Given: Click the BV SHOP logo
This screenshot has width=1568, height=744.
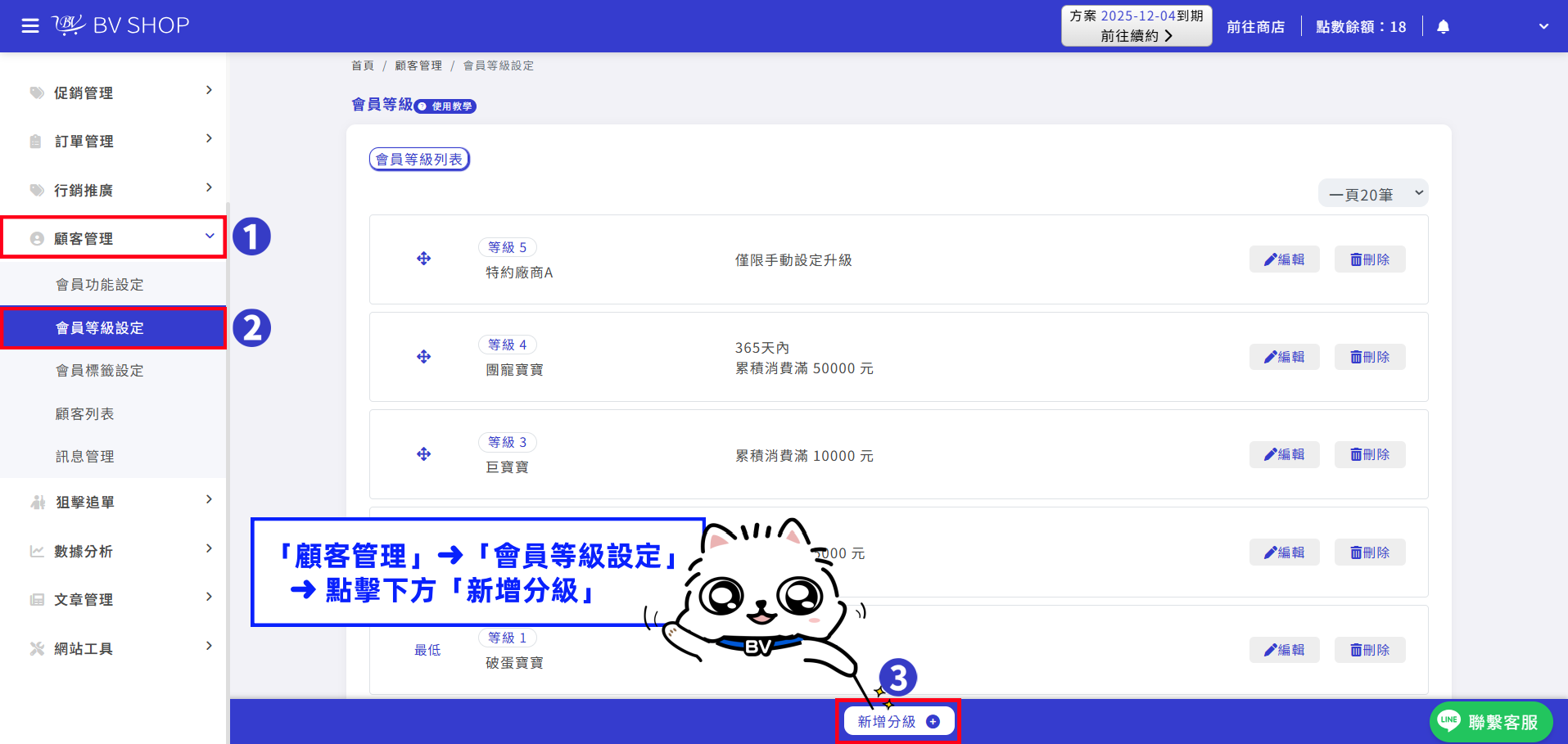Looking at the screenshot, I should click(121, 25).
